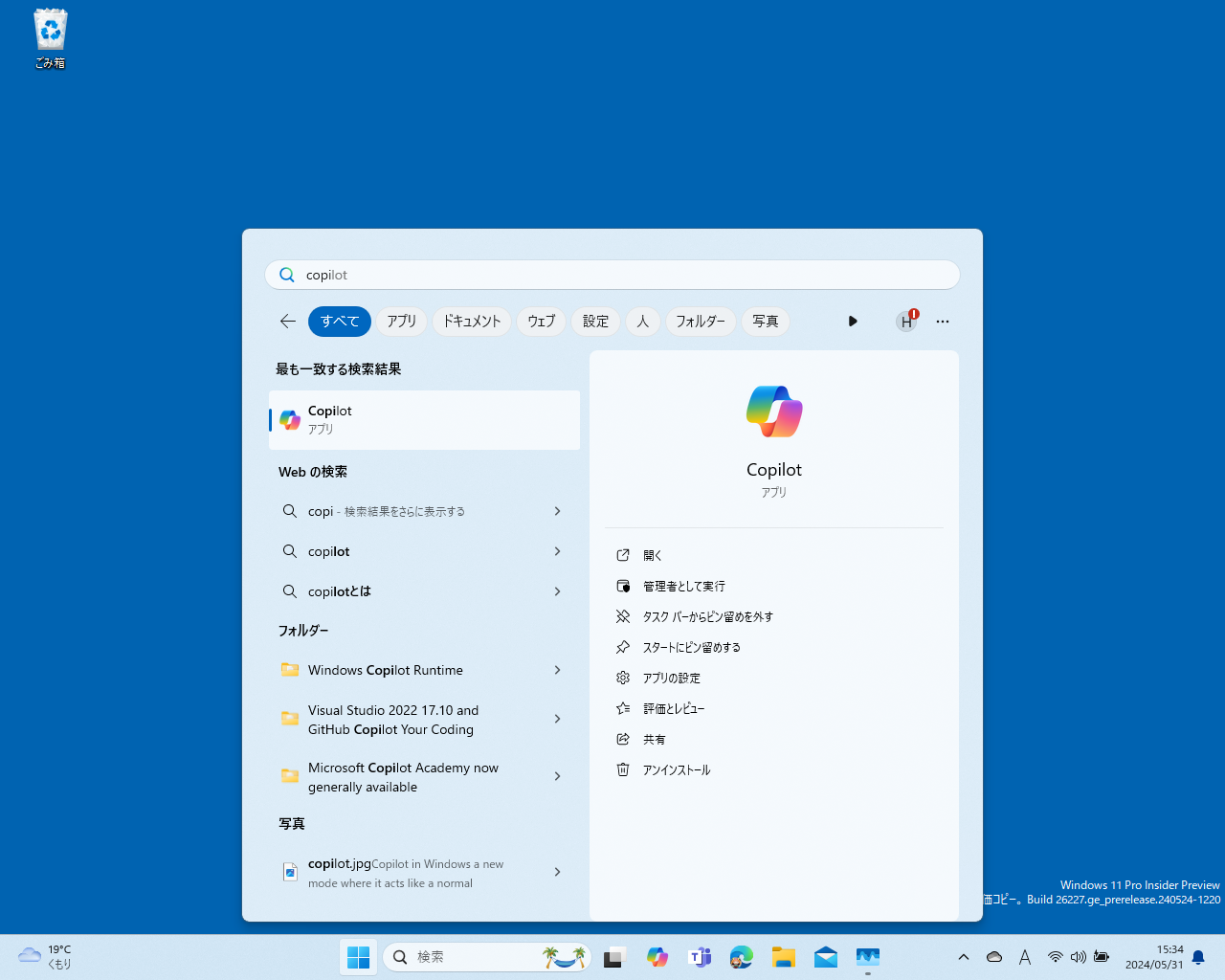This screenshot has height=980, width=1225.
Task: Click the taskbar search box
Action: (487, 957)
